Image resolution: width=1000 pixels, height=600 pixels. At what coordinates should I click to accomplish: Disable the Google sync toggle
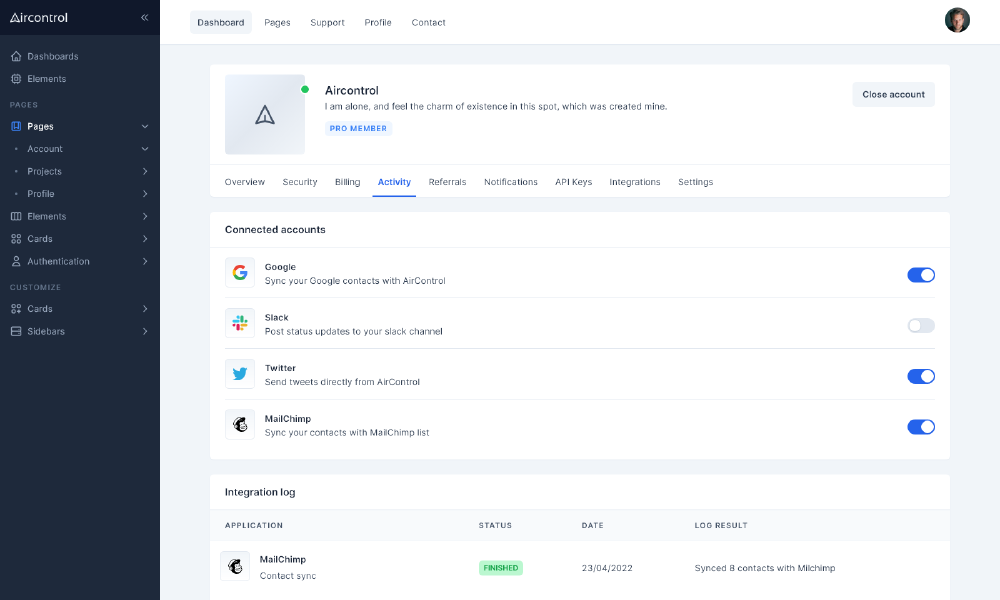pos(920,274)
